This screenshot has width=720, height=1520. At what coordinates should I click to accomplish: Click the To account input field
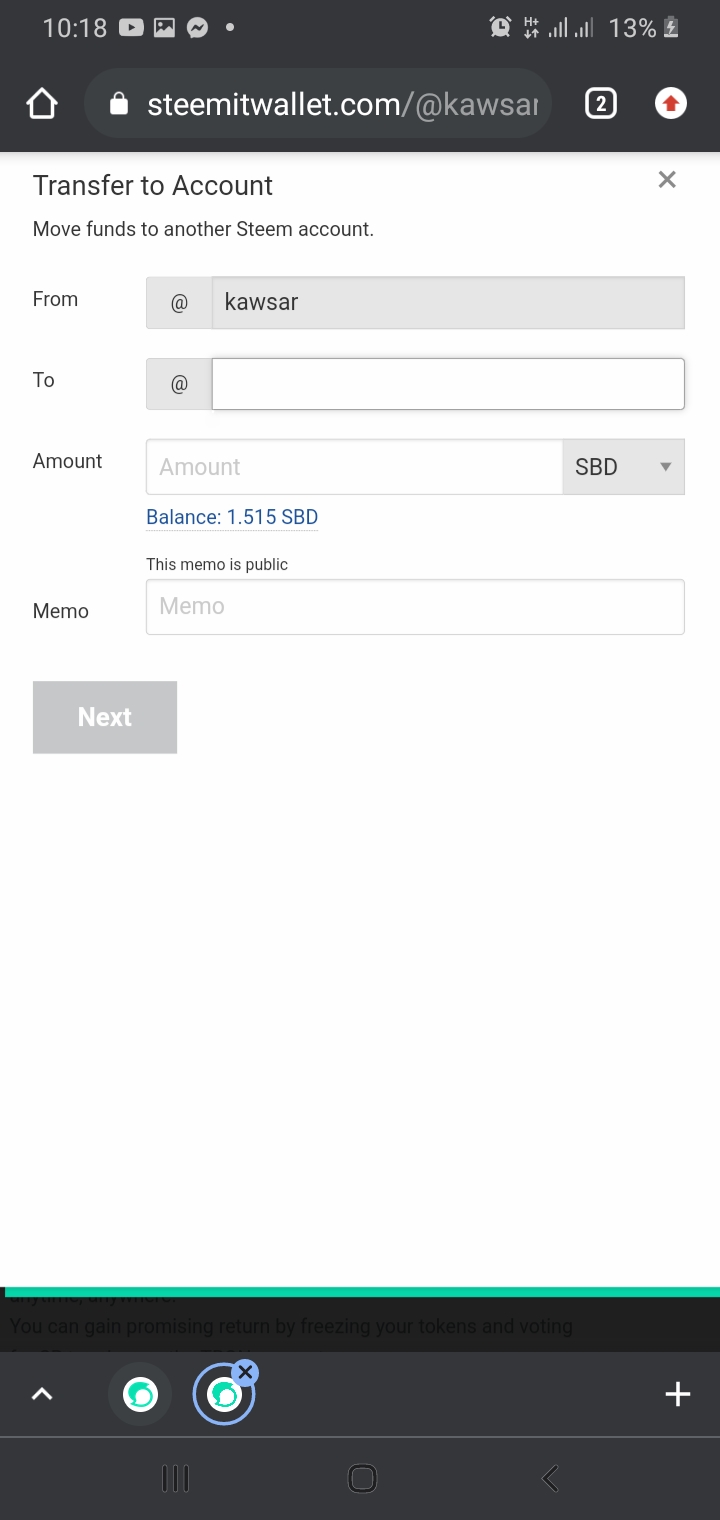(447, 384)
